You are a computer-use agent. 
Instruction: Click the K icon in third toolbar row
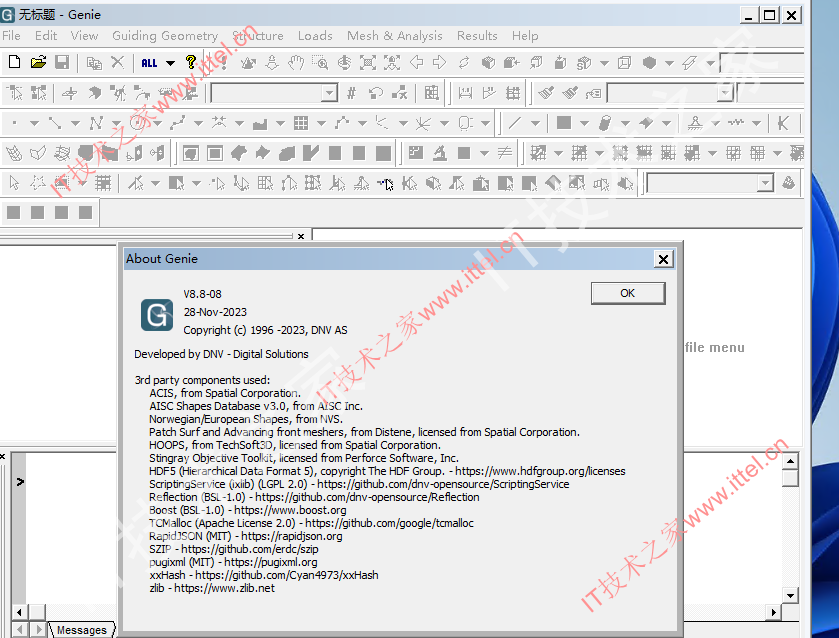[783, 123]
